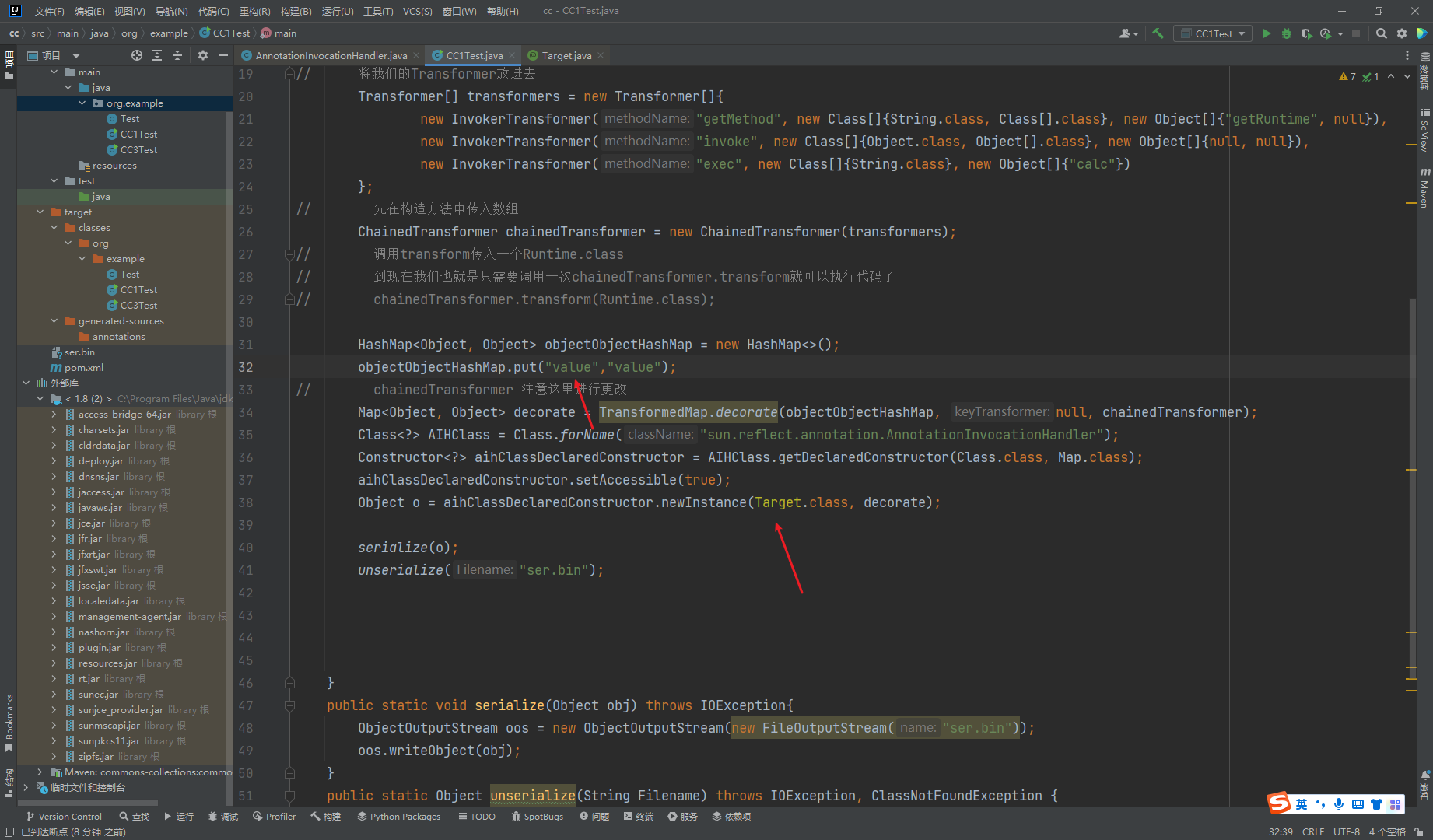Click the UTF-8 encoding selector
1433x840 pixels.
click(1347, 832)
